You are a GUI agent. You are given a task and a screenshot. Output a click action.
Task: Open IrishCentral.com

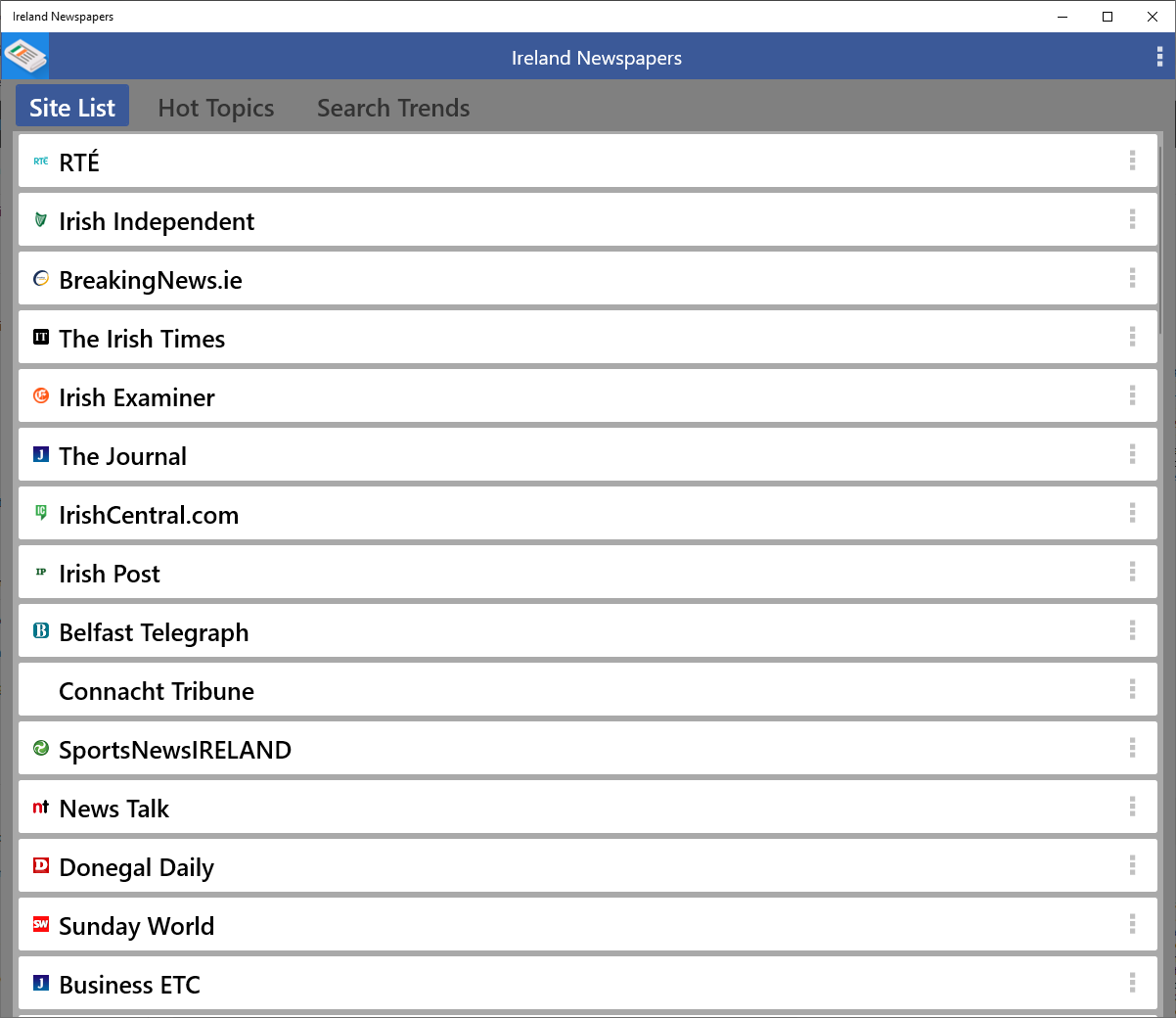[587, 513]
